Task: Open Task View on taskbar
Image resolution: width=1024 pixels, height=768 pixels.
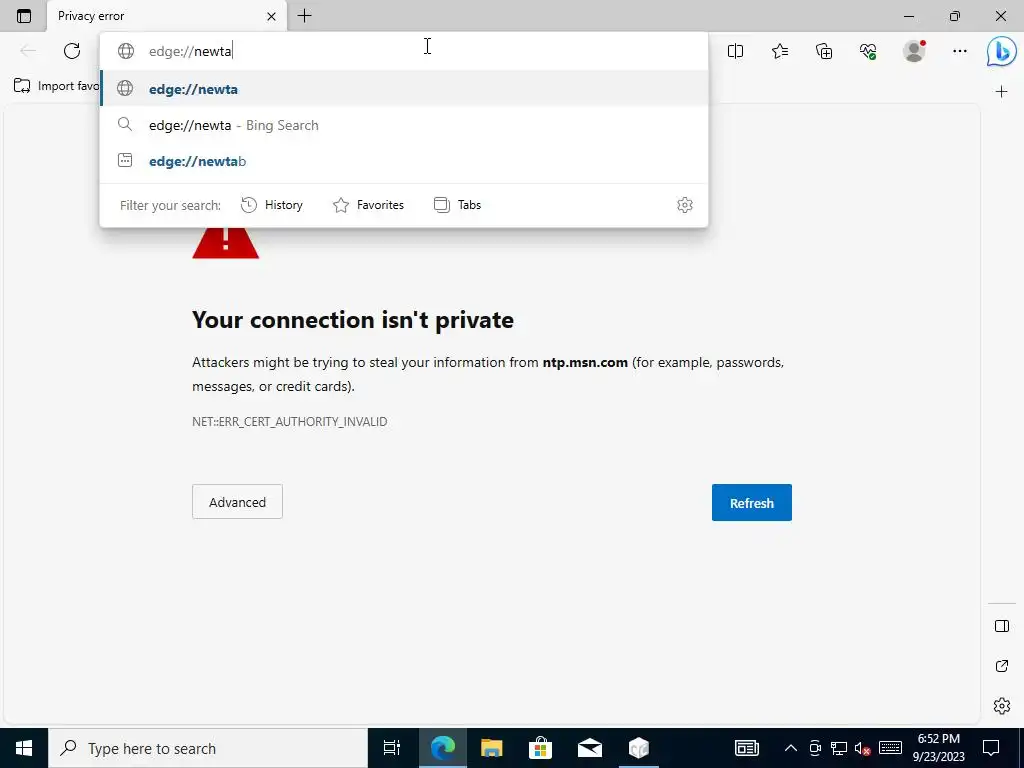Action: coord(392,748)
